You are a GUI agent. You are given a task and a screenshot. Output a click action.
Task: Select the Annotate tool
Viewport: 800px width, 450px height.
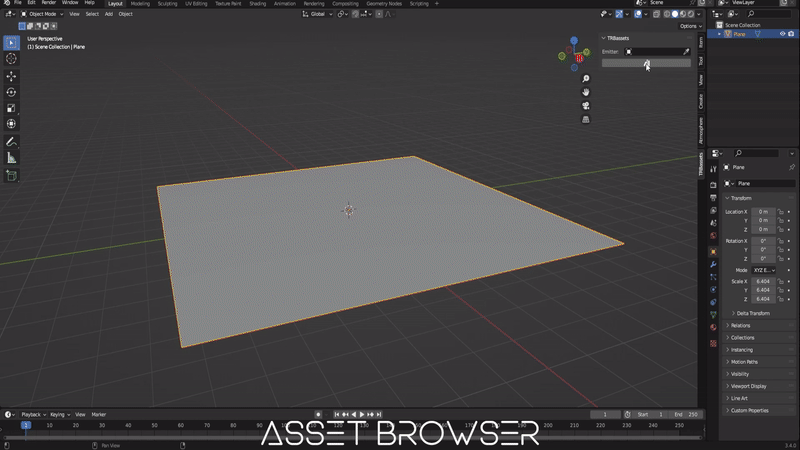tap(11, 142)
